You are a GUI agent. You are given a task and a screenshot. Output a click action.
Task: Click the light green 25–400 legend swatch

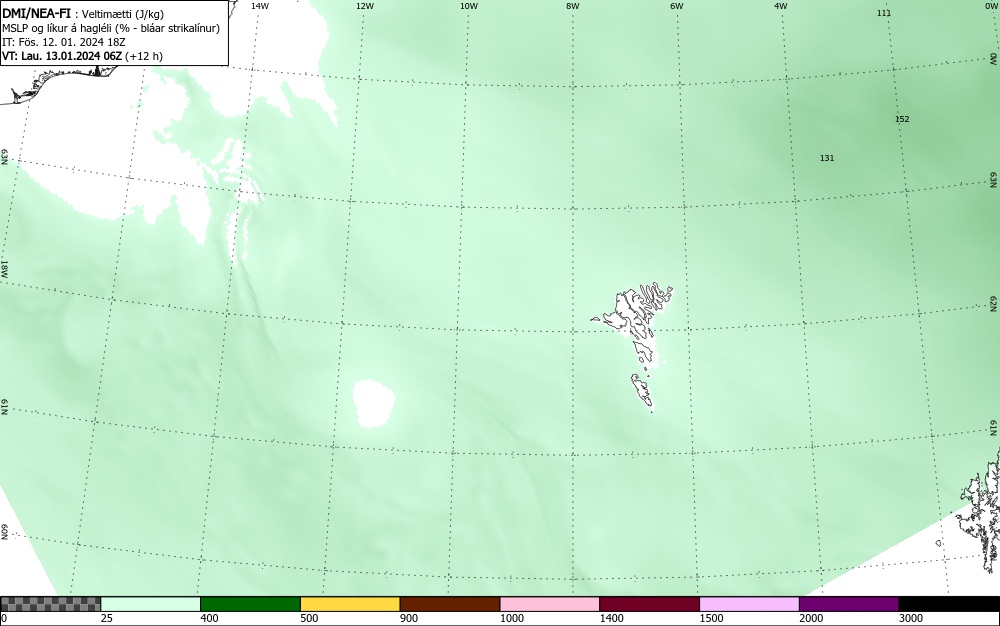coord(151,604)
